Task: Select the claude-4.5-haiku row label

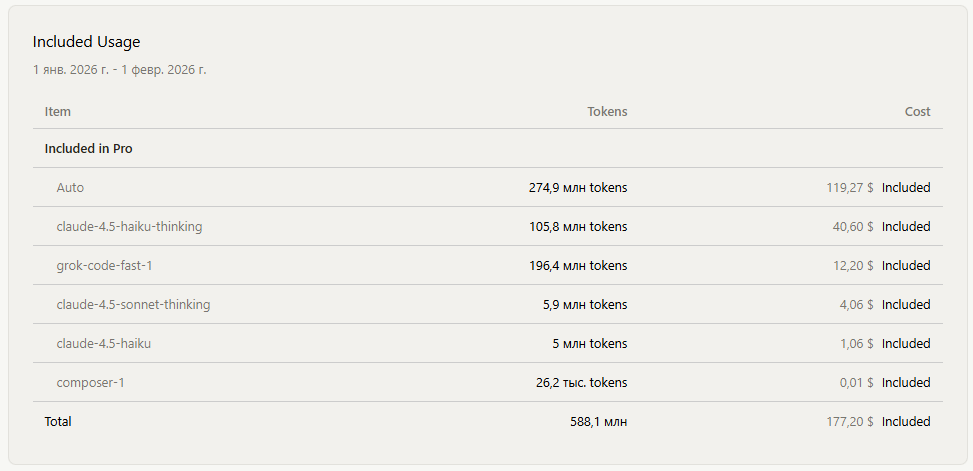Action: (x=104, y=344)
